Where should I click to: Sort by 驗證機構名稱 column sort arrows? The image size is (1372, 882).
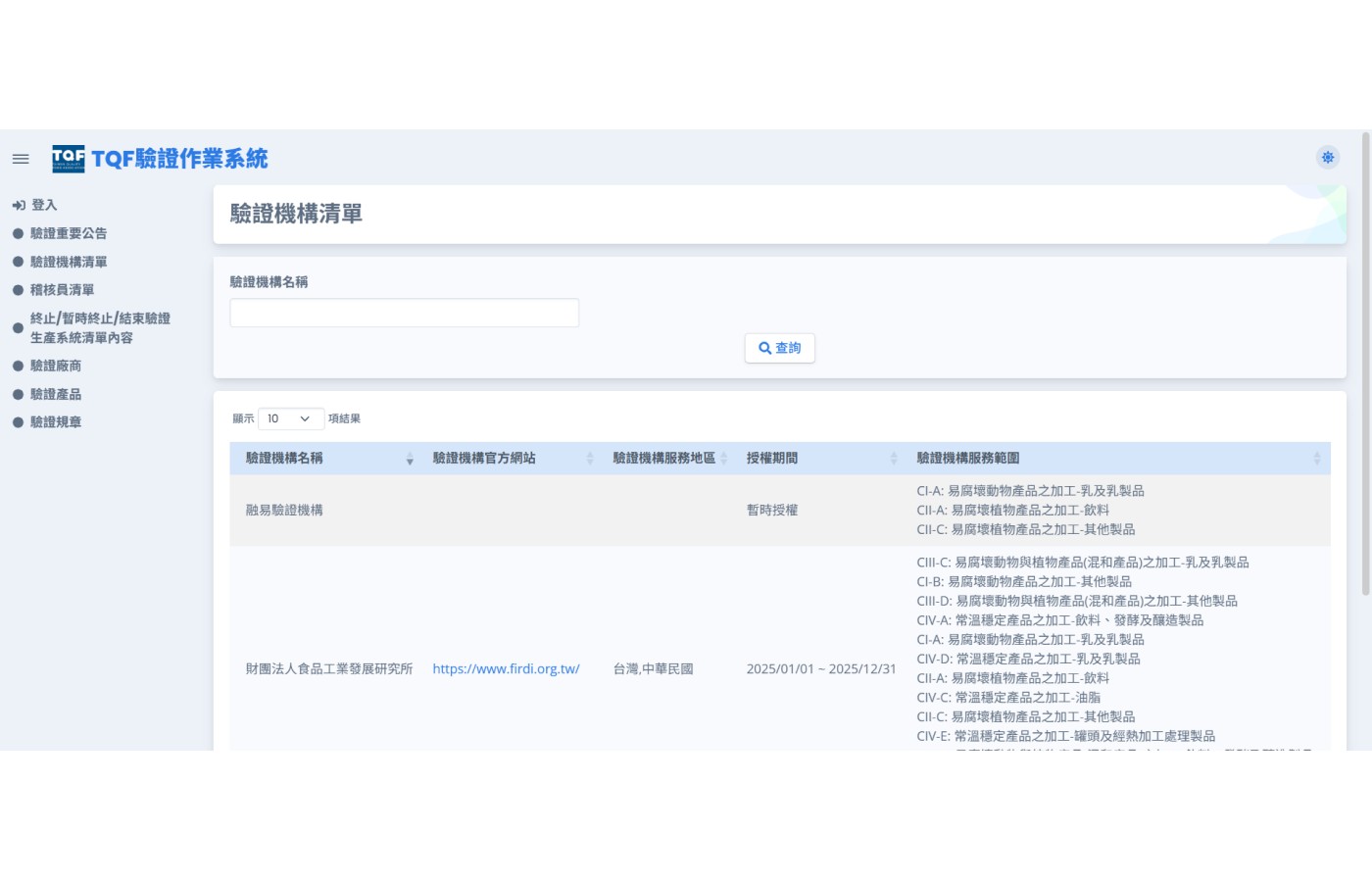(x=410, y=459)
